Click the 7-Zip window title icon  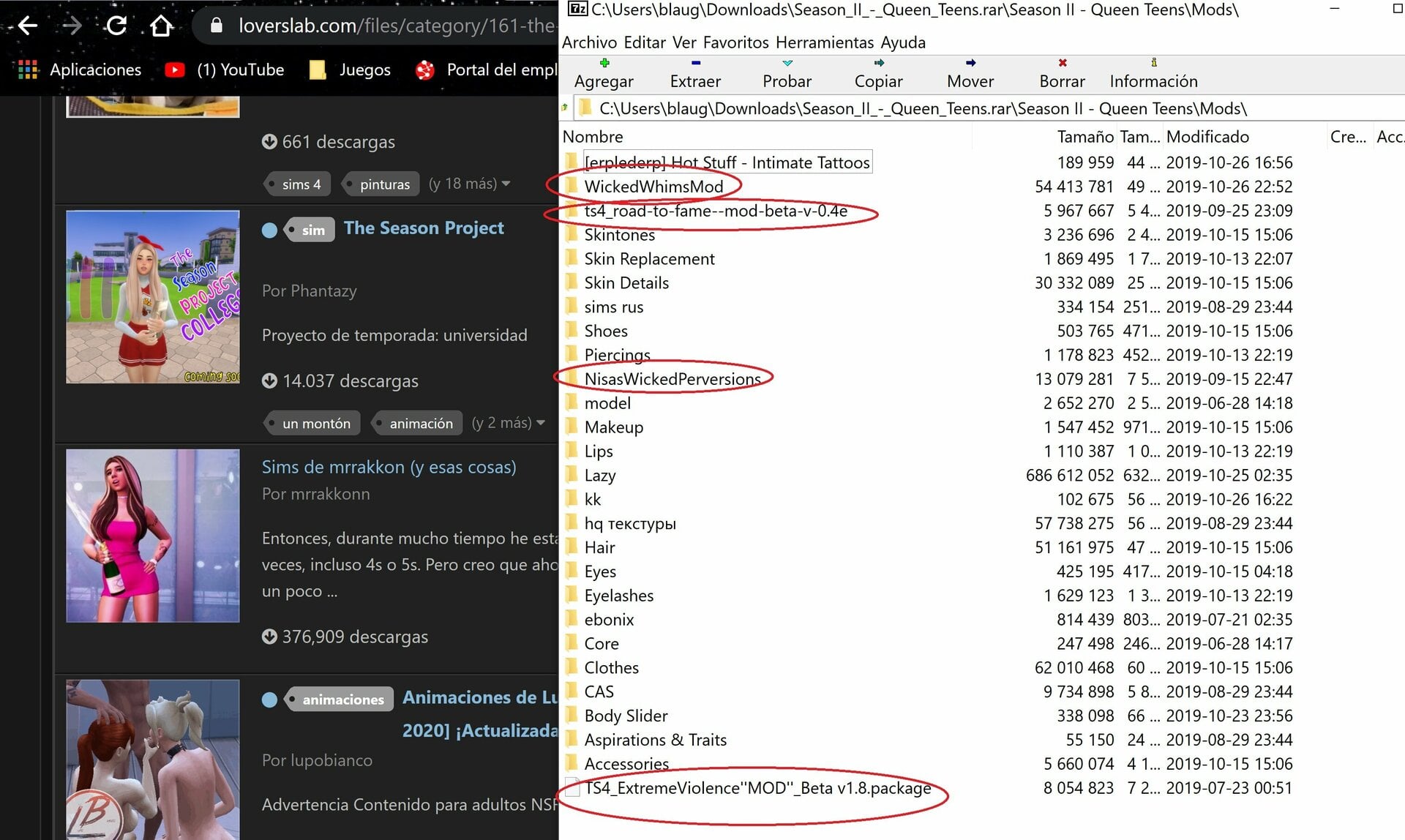tap(577, 9)
